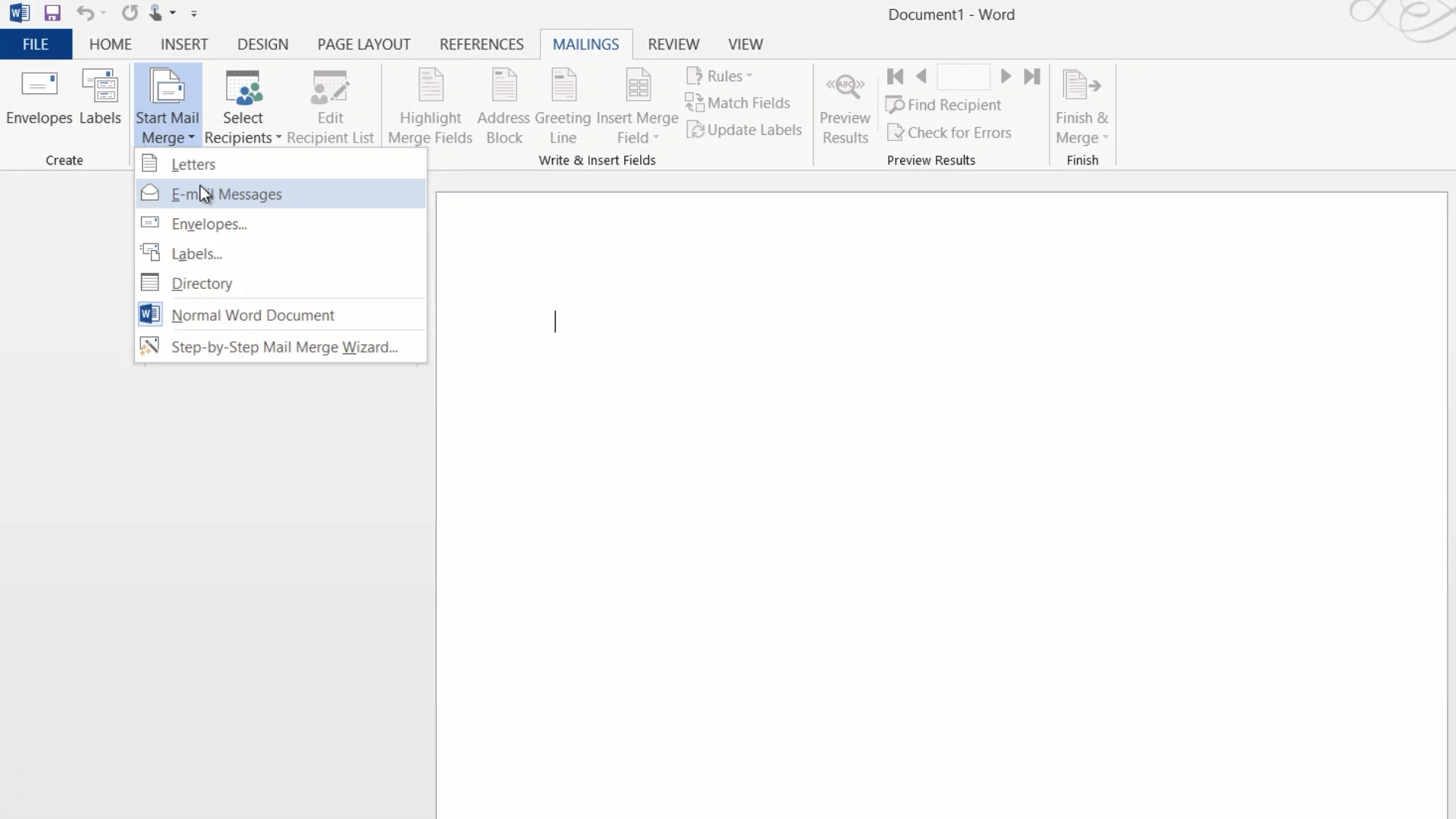Customize Quick Access Toolbar dropdown arrow
Viewport: 1456px width, 819px height.
(194, 14)
